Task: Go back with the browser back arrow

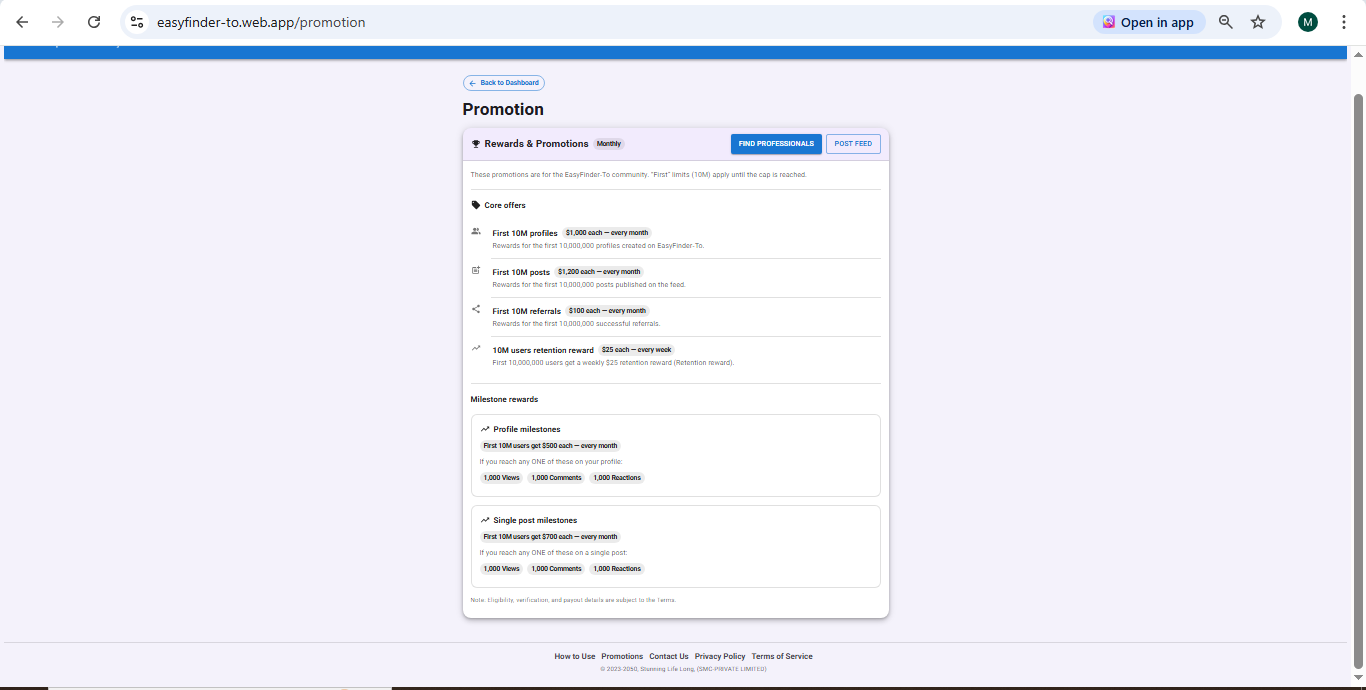Action: [x=22, y=22]
